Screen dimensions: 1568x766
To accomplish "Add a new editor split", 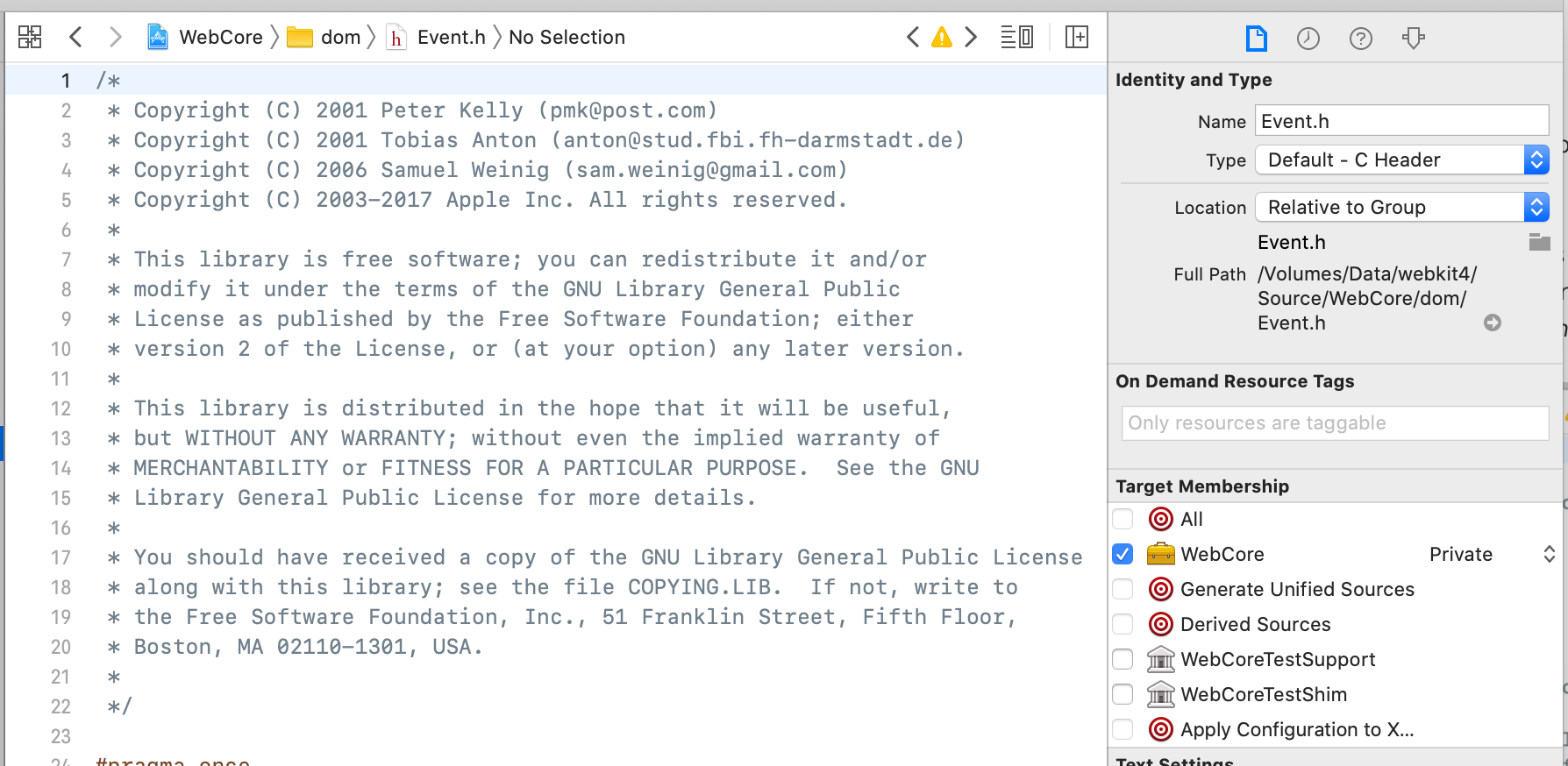I will point(1077,37).
